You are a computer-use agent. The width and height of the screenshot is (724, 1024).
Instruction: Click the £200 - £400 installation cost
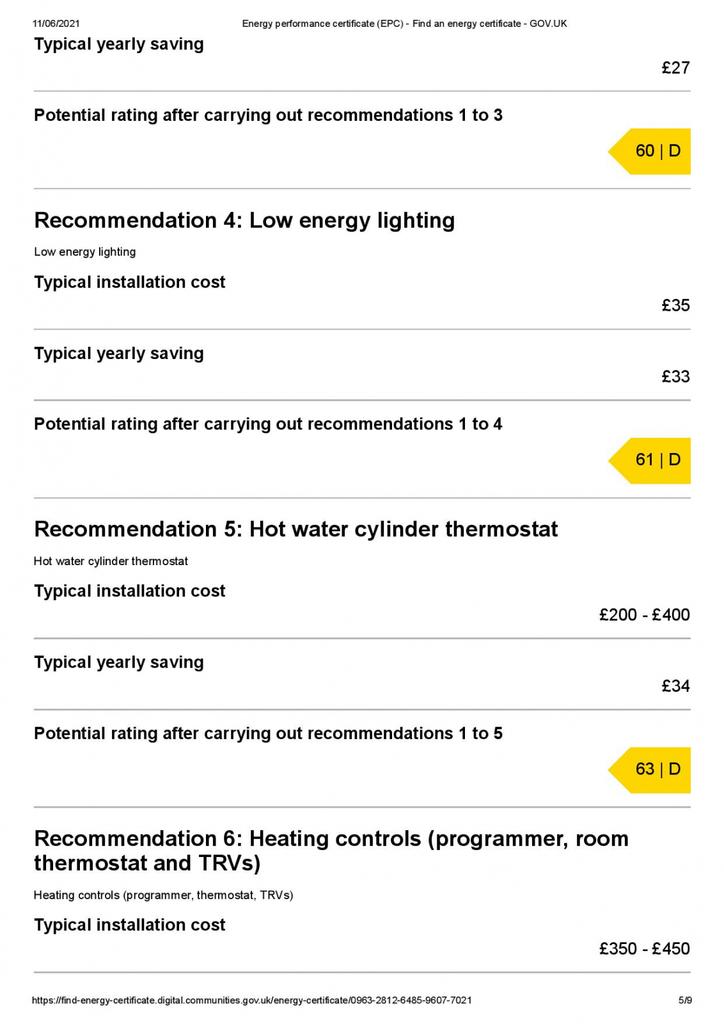tap(644, 615)
